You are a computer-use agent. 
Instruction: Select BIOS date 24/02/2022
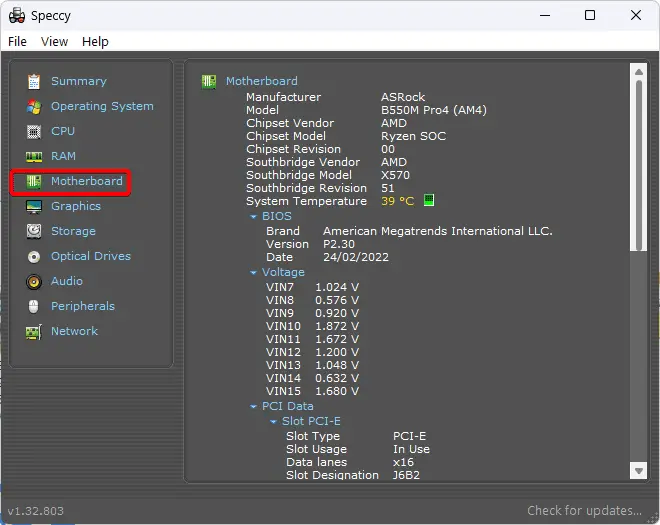(356, 257)
